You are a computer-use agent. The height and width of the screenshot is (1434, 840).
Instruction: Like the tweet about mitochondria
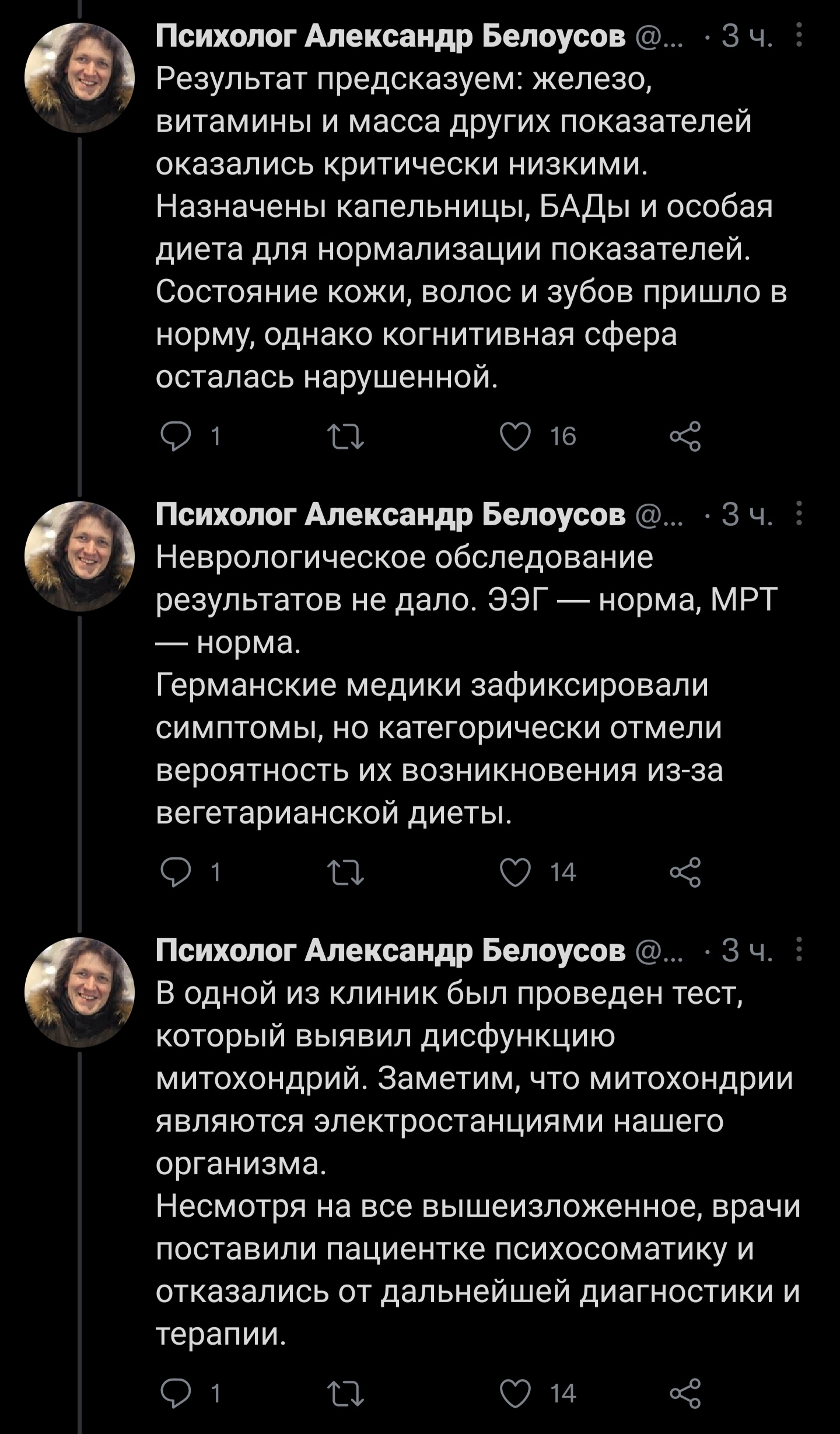[x=516, y=1394]
